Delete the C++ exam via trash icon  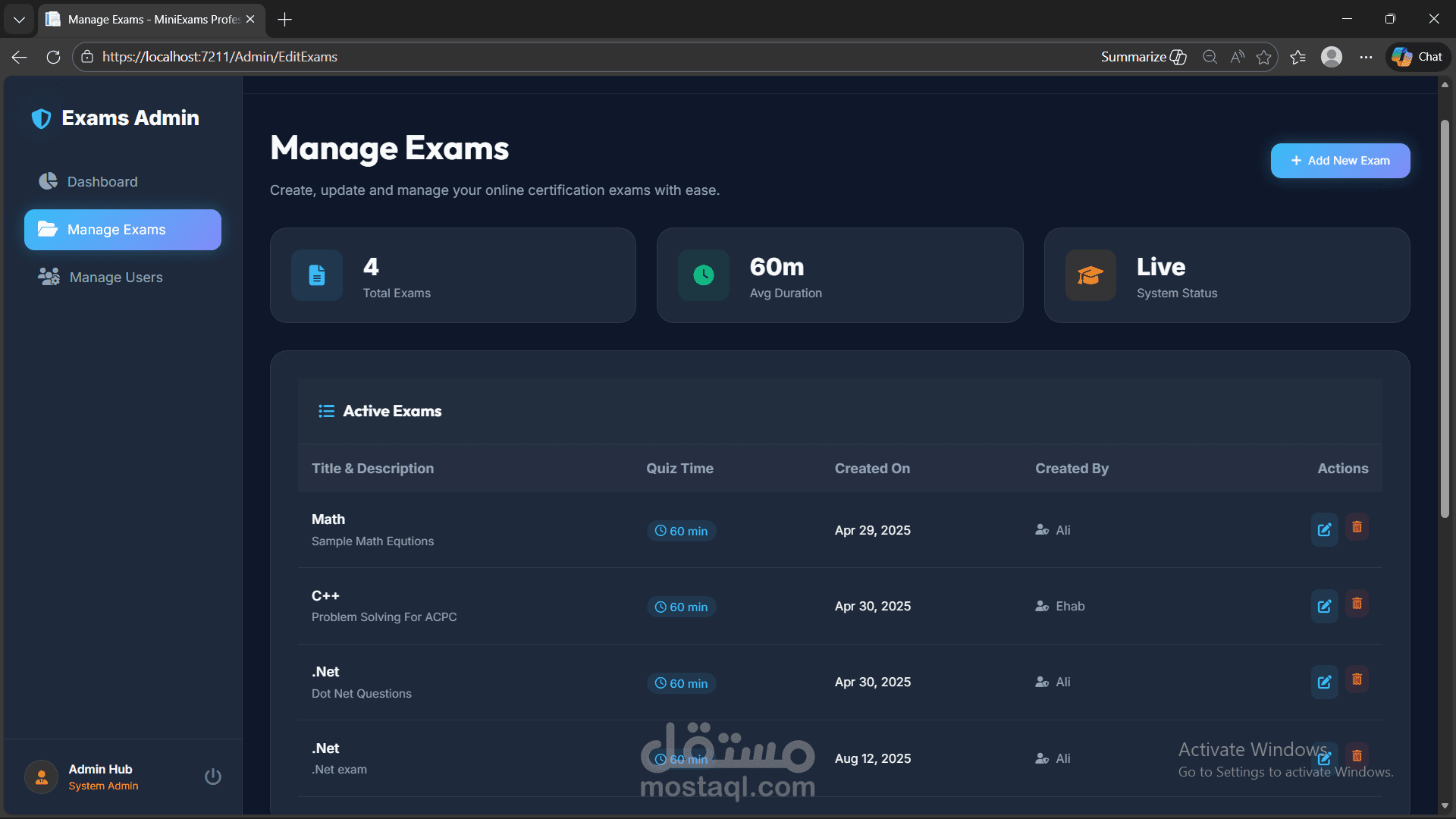(1357, 604)
